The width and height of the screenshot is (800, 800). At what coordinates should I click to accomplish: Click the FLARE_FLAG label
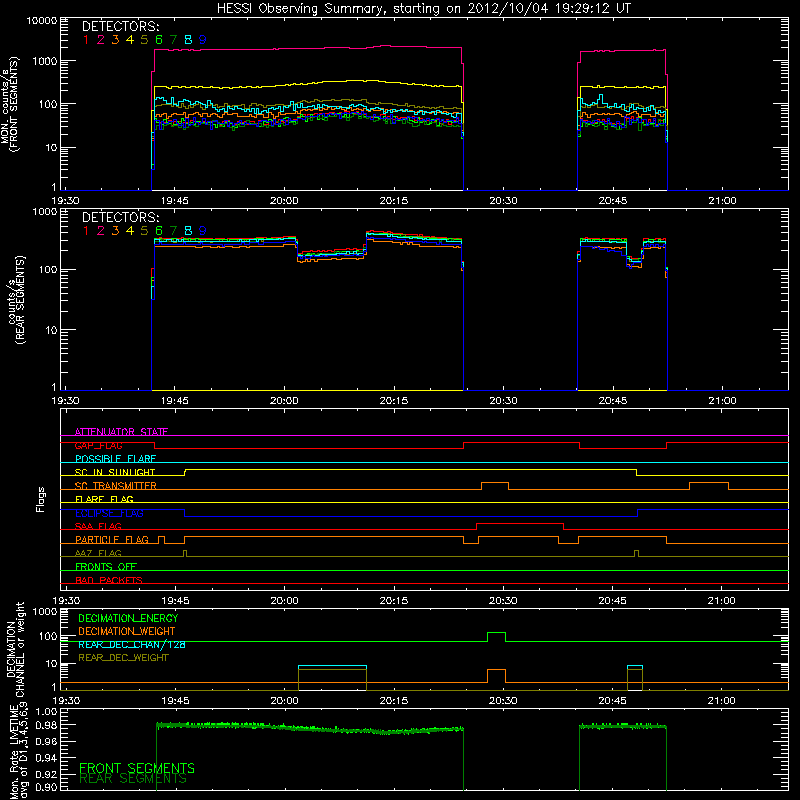tap(104, 499)
